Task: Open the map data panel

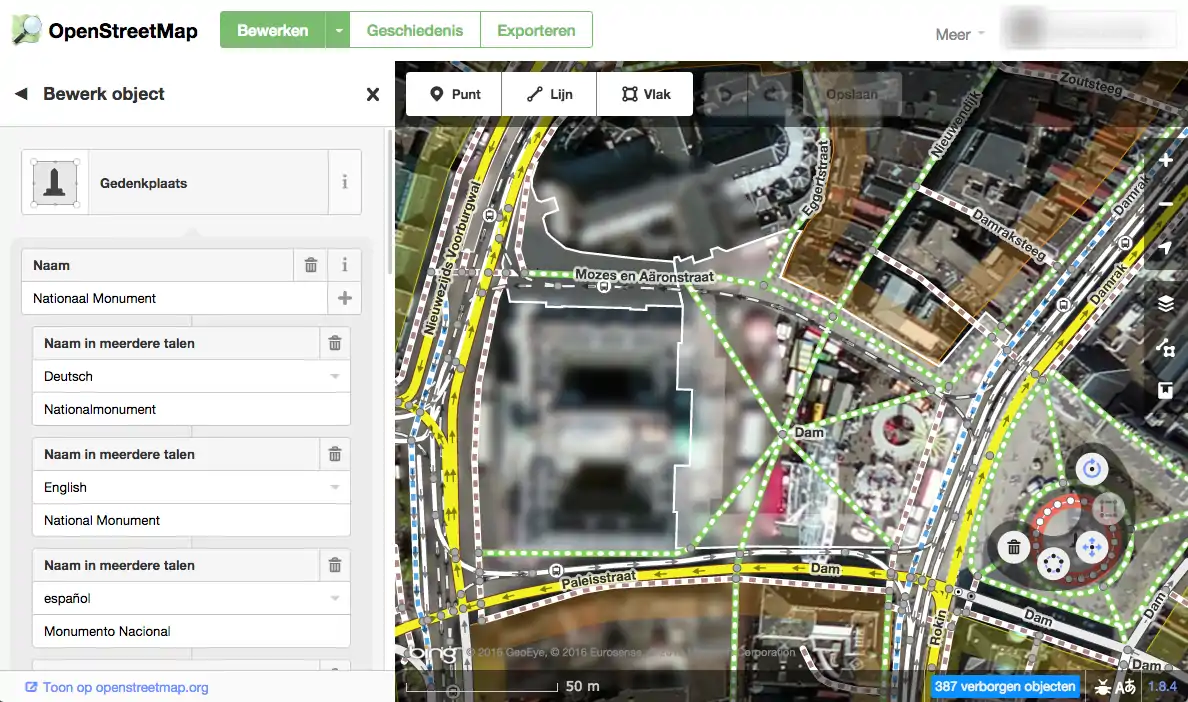Action: click(1165, 348)
